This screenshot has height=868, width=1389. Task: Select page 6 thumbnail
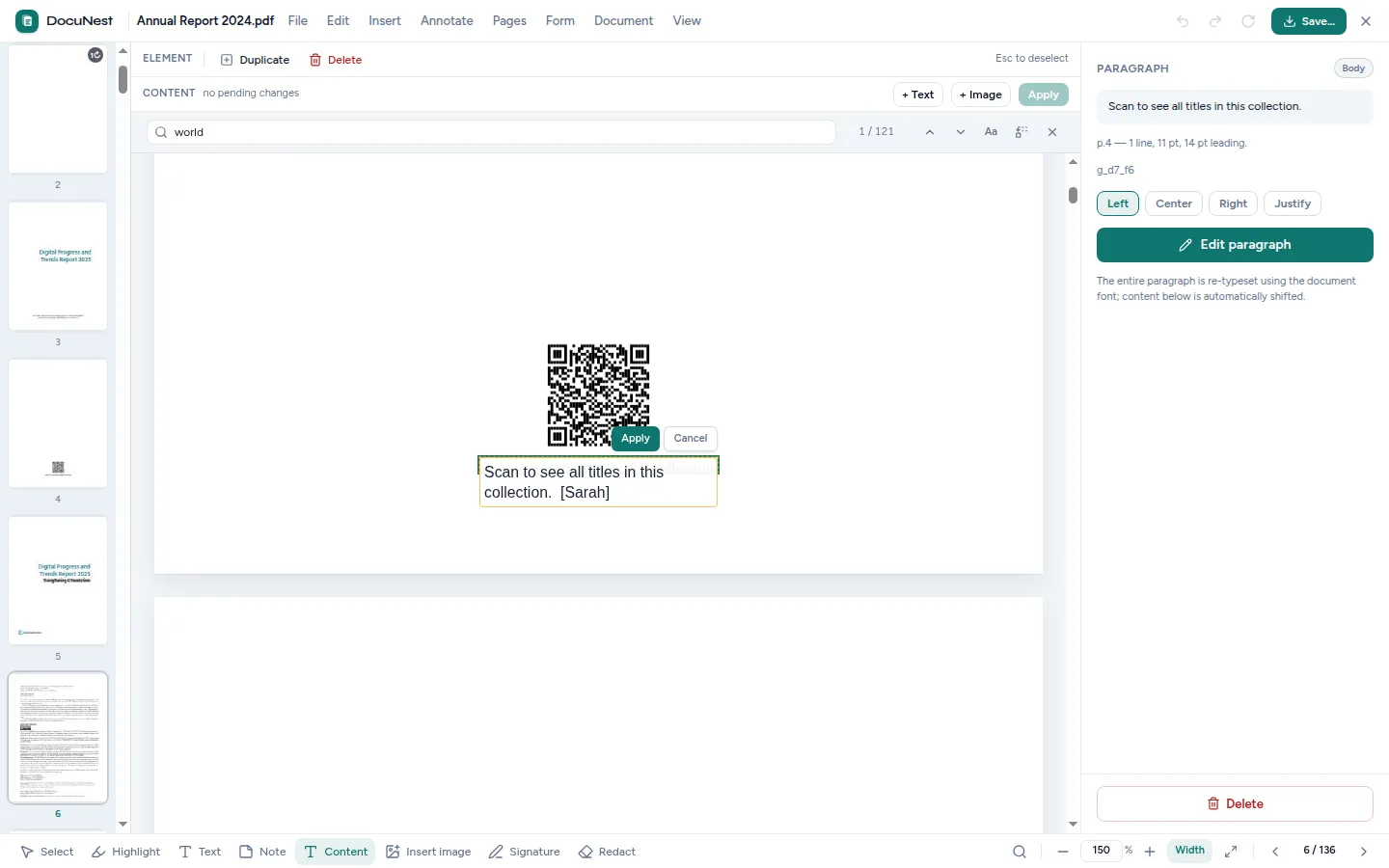[x=58, y=738]
